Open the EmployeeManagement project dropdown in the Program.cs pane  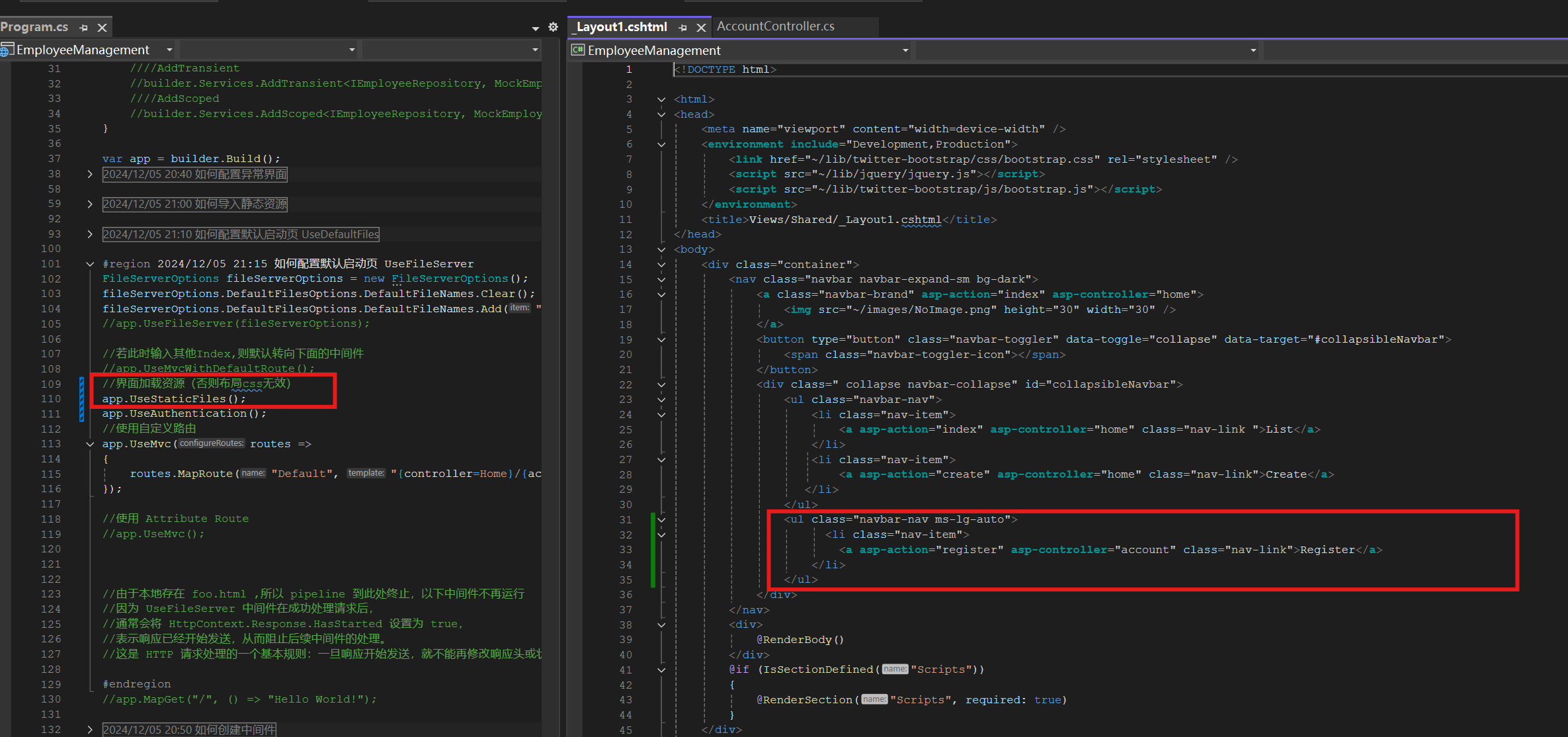pos(169,50)
